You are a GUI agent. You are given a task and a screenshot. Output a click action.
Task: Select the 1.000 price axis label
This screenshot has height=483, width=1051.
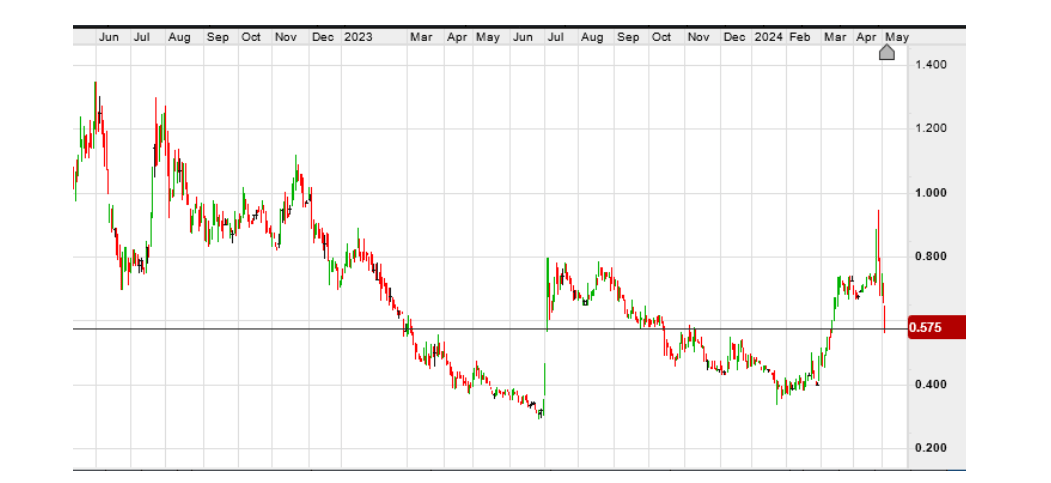click(x=930, y=193)
